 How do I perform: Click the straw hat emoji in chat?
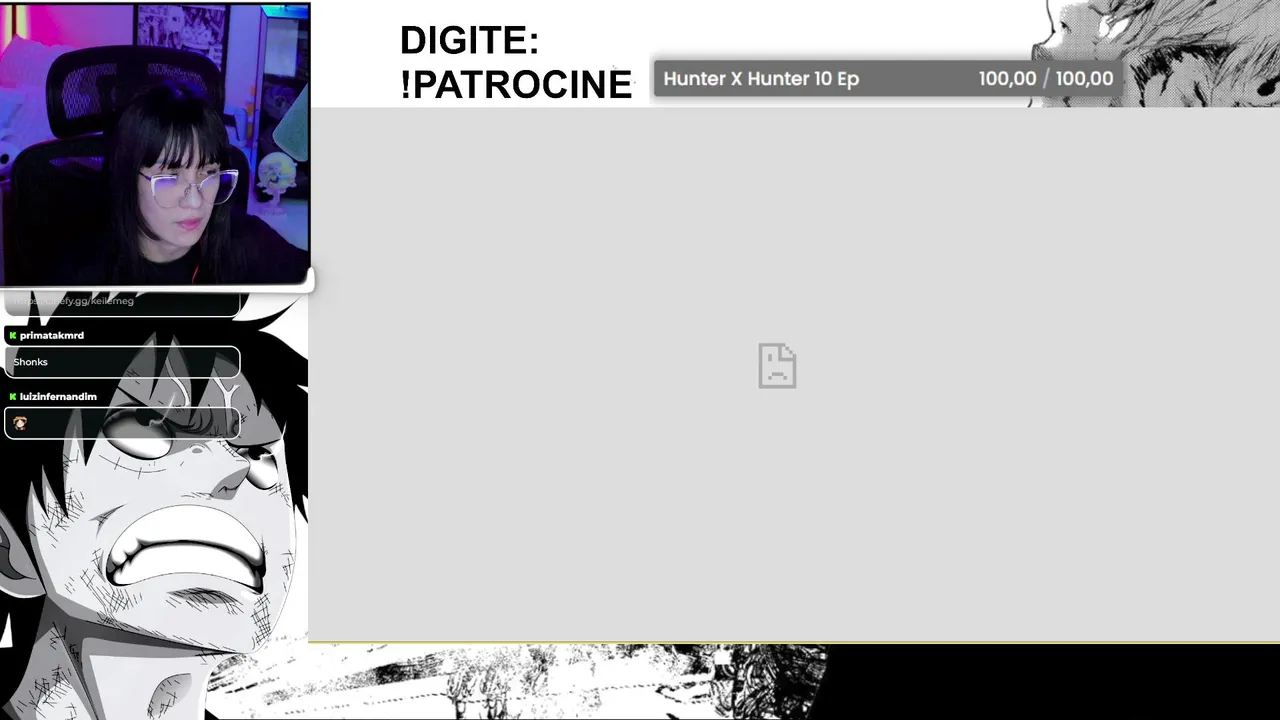coord(20,424)
